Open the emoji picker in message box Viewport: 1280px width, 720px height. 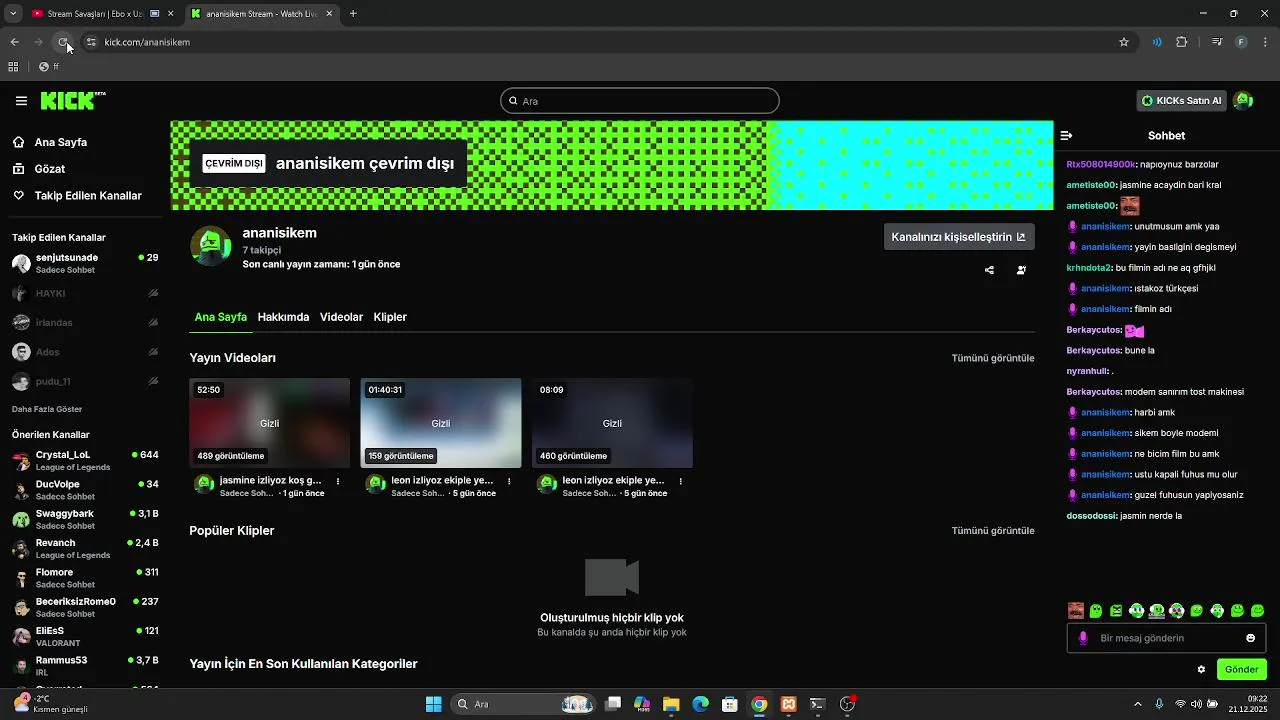pyautogui.click(x=1250, y=638)
